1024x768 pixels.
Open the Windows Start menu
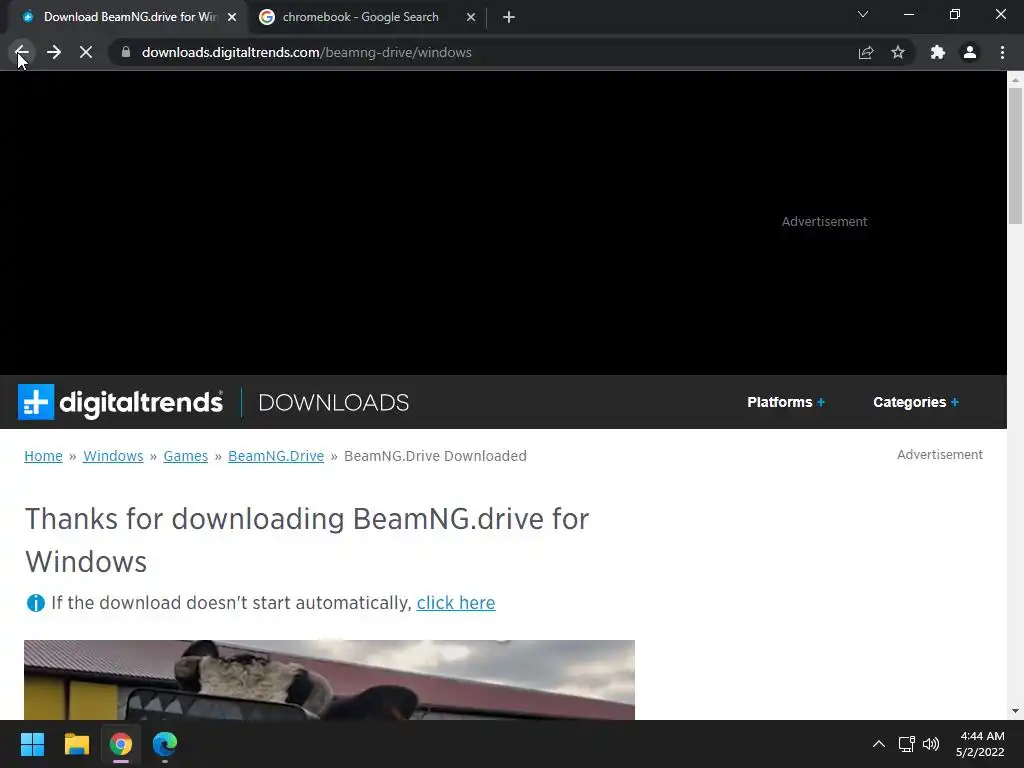pyautogui.click(x=32, y=744)
